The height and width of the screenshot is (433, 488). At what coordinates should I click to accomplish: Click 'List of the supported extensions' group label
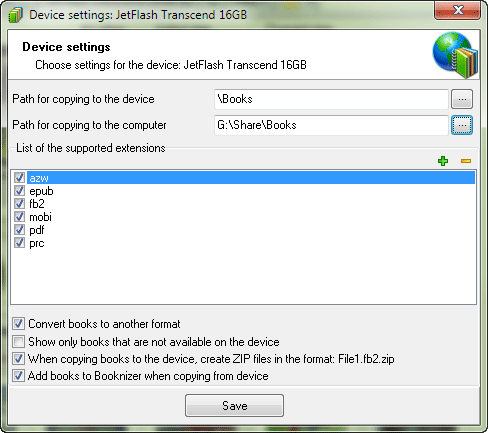tap(91, 148)
